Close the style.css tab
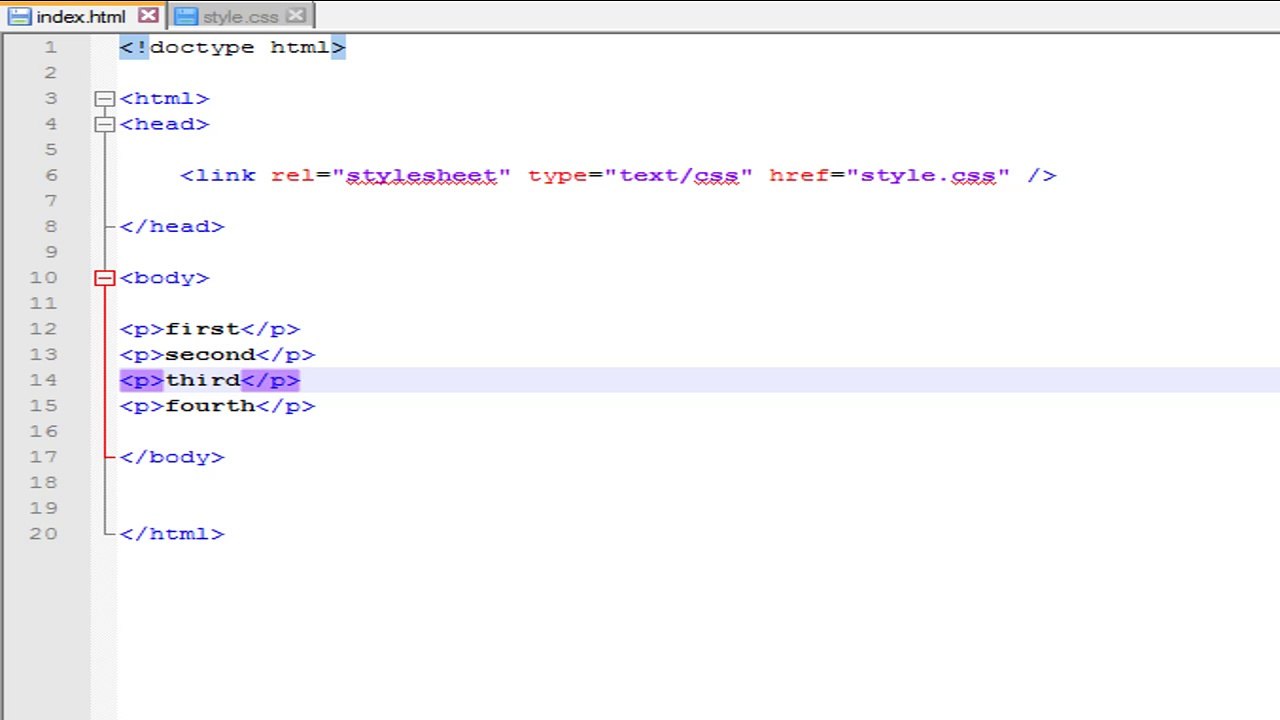The height and width of the screenshot is (720, 1280). tap(296, 16)
